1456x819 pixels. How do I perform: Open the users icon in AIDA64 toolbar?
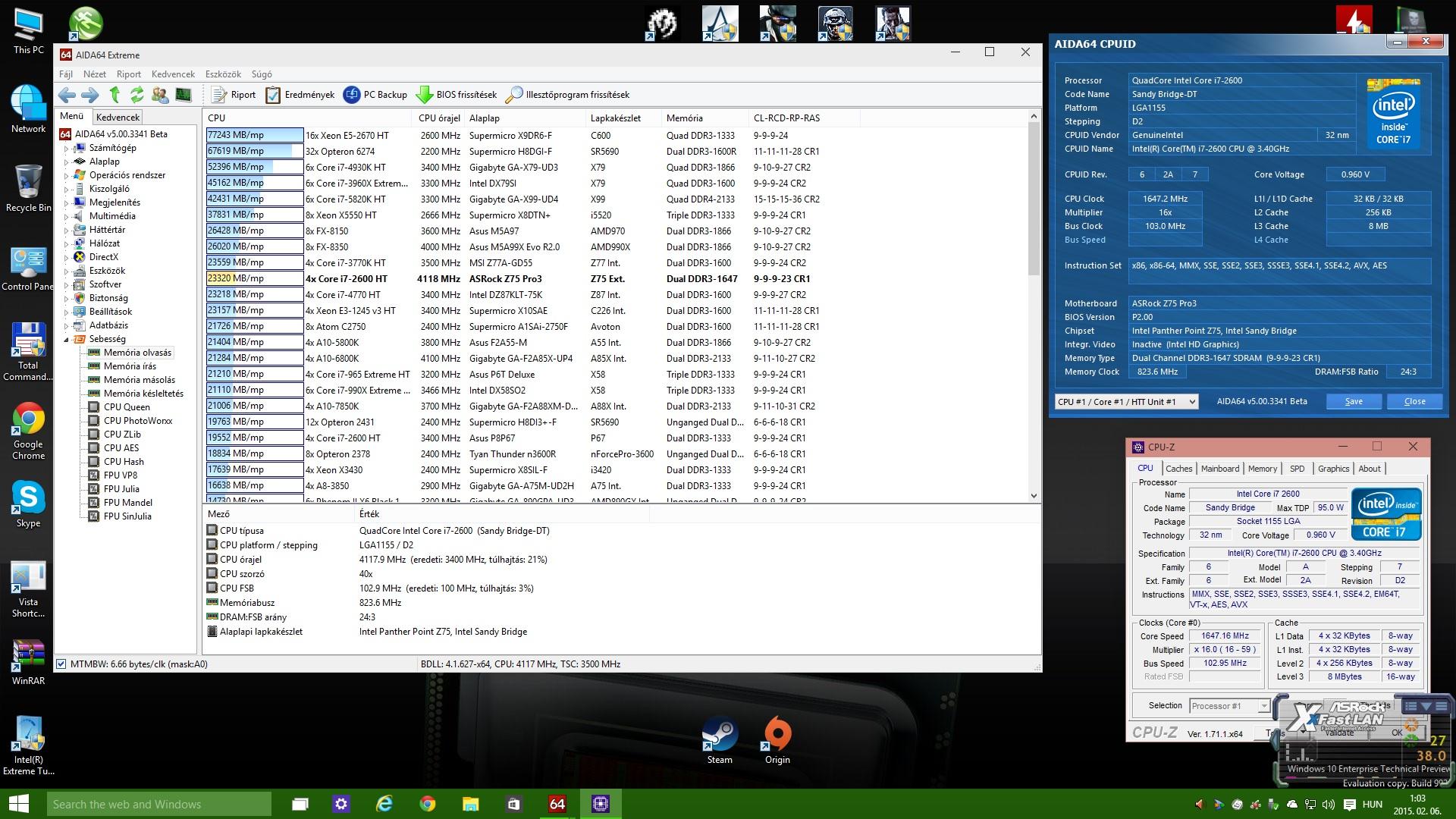[x=160, y=95]
